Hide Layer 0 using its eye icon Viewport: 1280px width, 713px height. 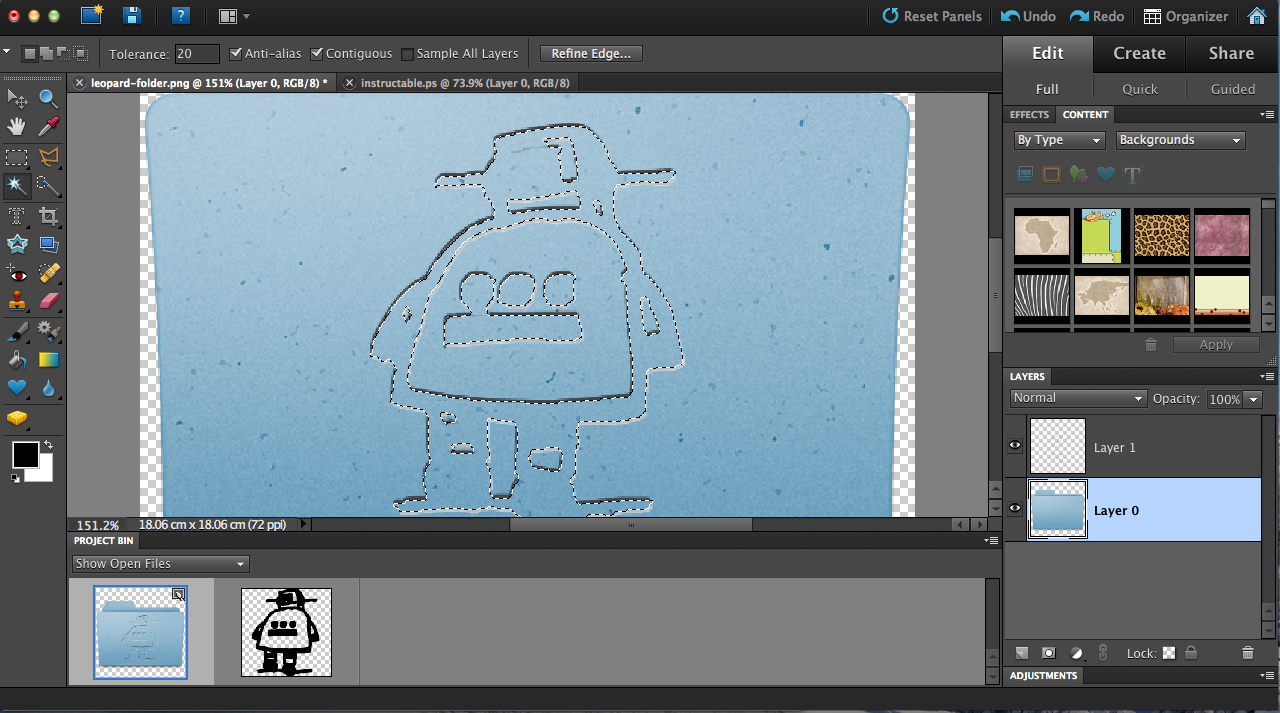(x=1016, y=509)
